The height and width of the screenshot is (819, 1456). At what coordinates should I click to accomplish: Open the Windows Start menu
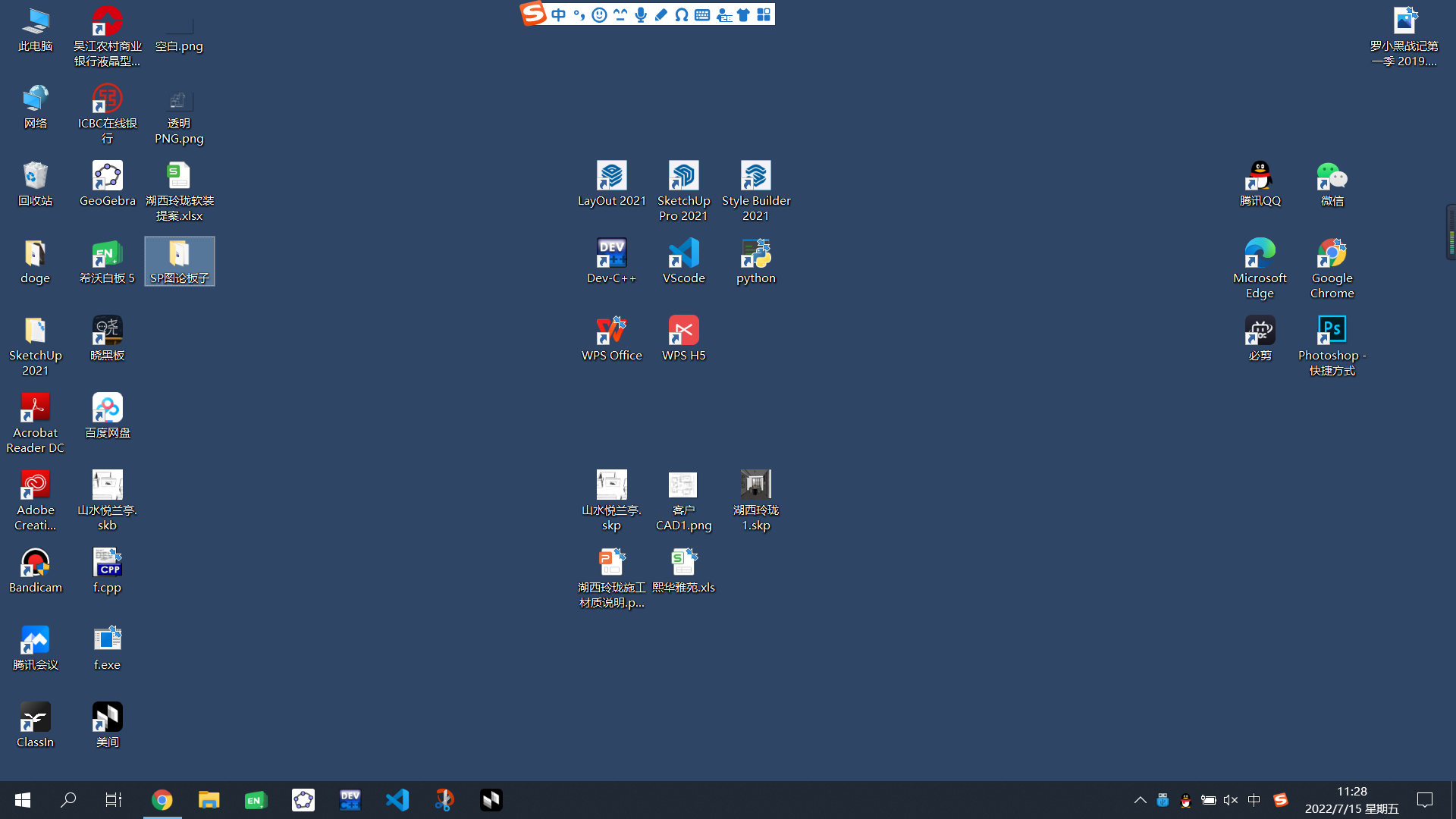pos(23,800)
